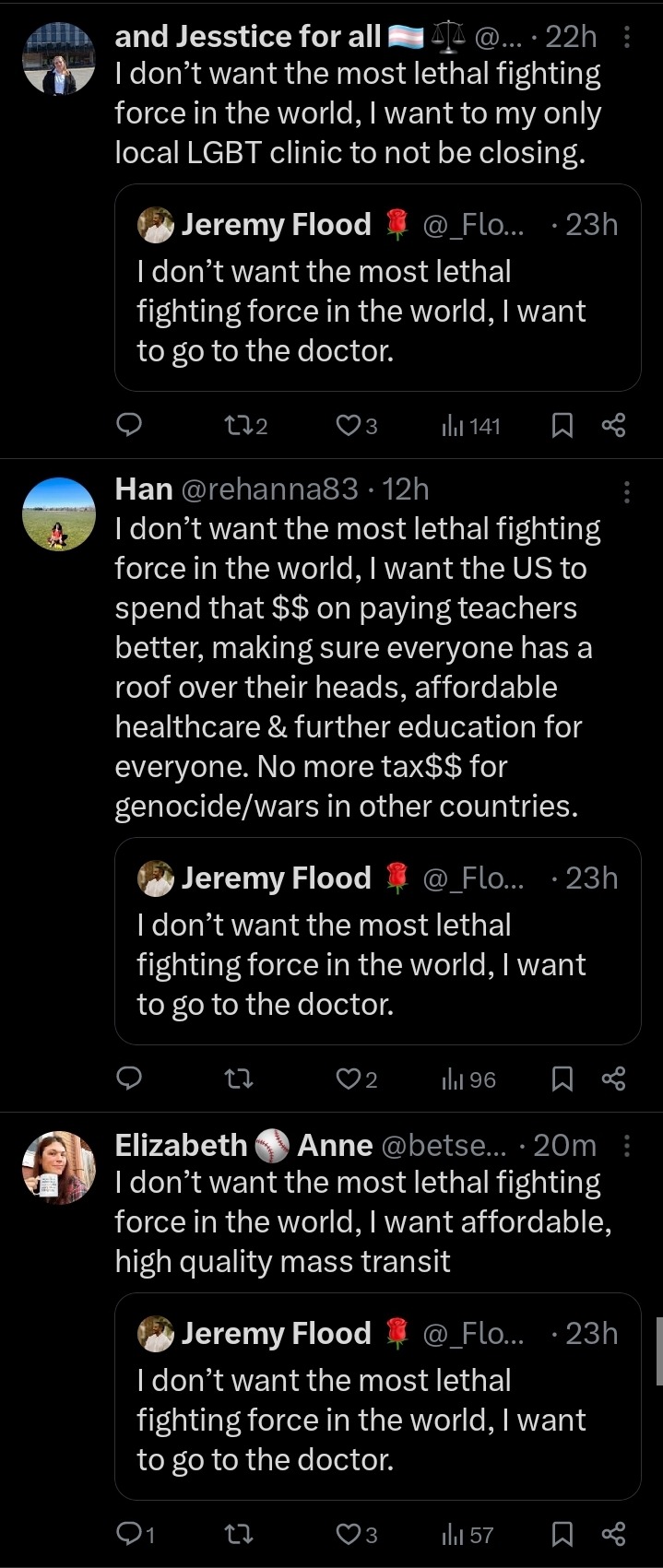Open Han's profile picture
The image size is (663, 1568).
[58, 513]
